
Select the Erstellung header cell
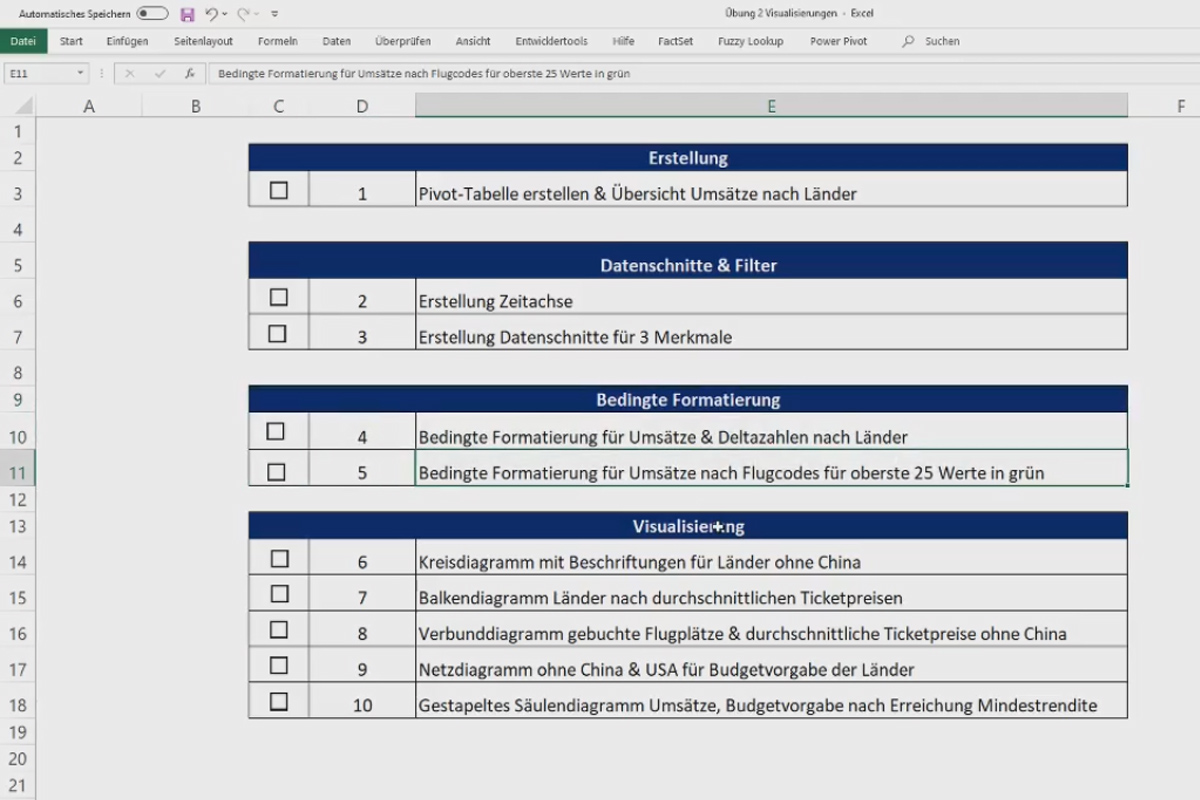[688, 158]
